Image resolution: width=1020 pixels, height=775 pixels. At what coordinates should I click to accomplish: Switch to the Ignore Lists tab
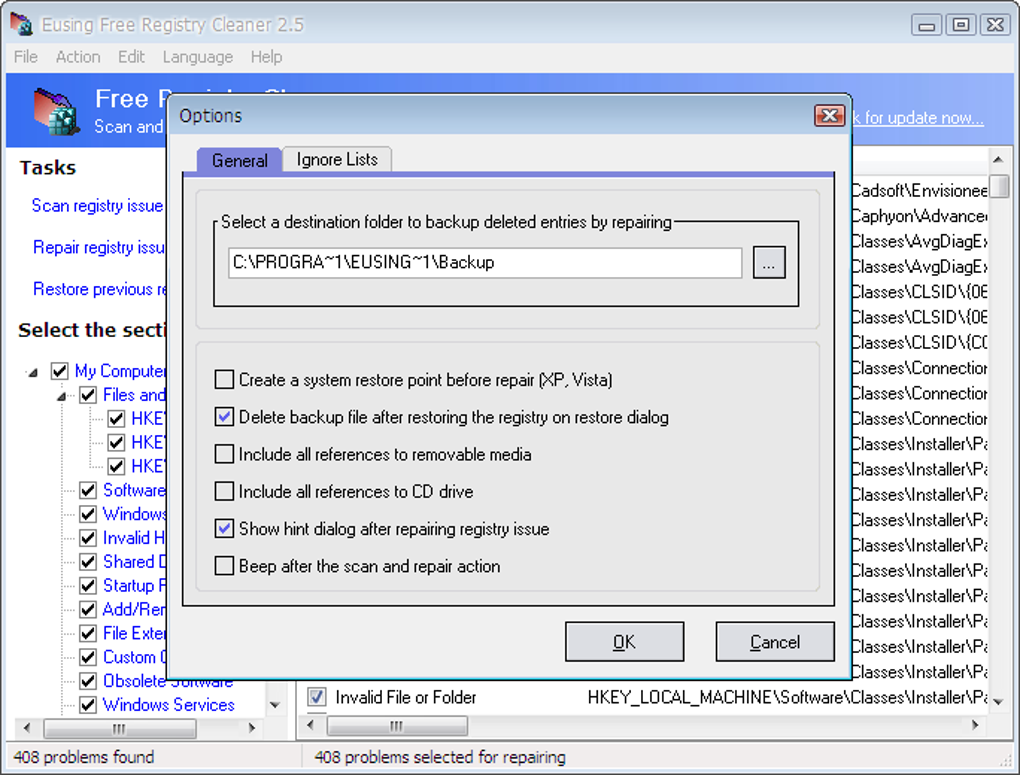pos(336,160)
